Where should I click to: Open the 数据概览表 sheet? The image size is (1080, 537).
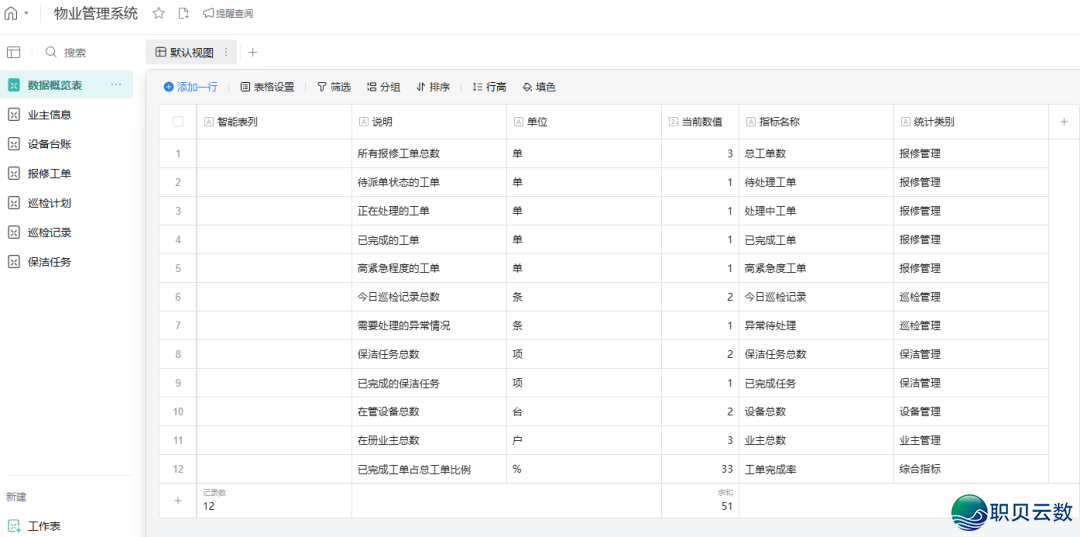[67, 85]
